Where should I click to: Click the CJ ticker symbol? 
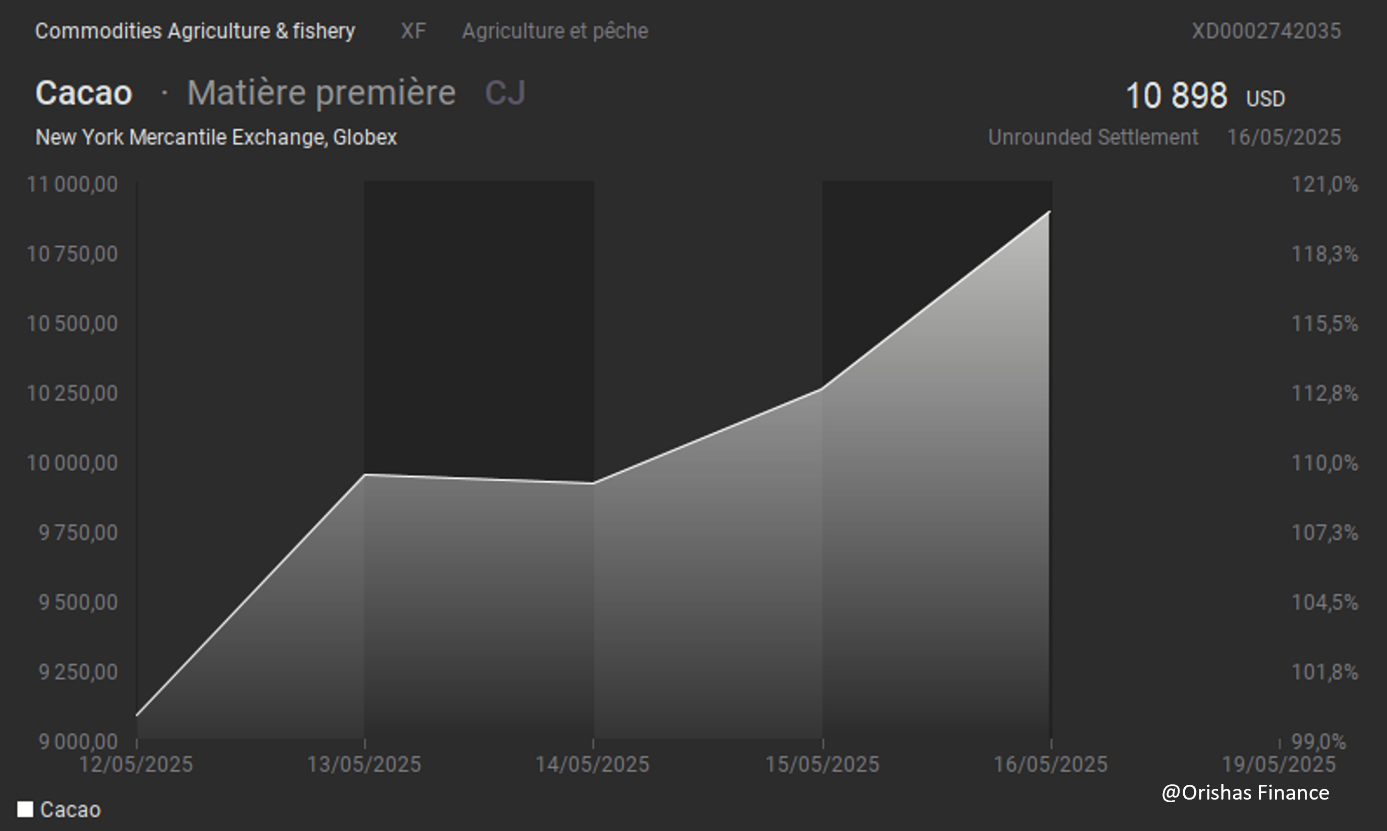click(505, 93)
